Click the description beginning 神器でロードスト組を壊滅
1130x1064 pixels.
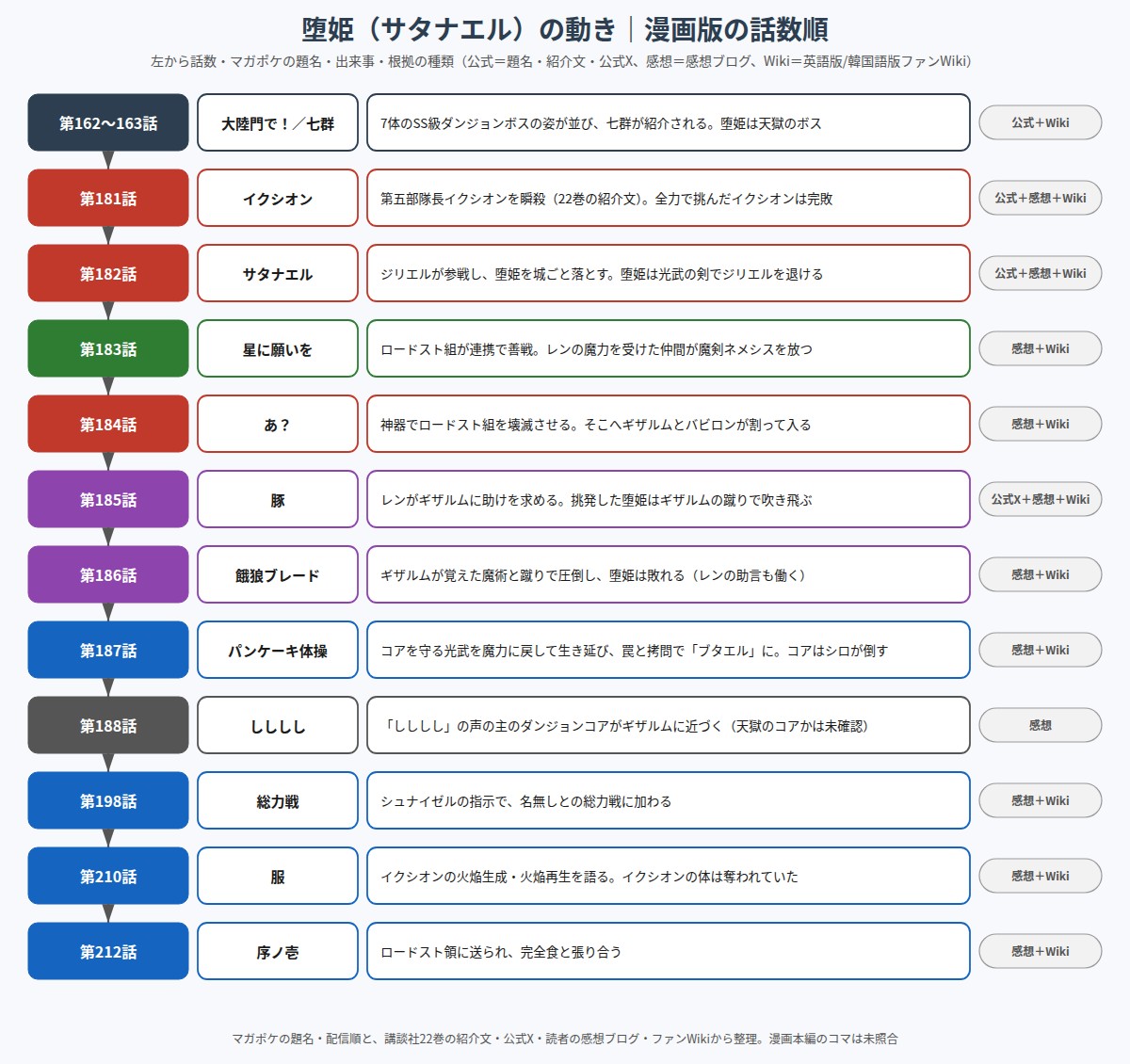coord(669,424)
